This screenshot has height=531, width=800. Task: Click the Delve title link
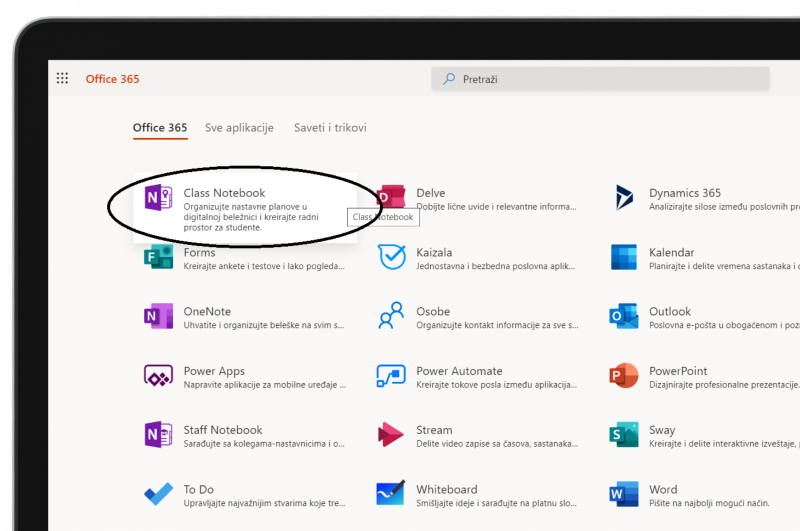coord(431,193)
